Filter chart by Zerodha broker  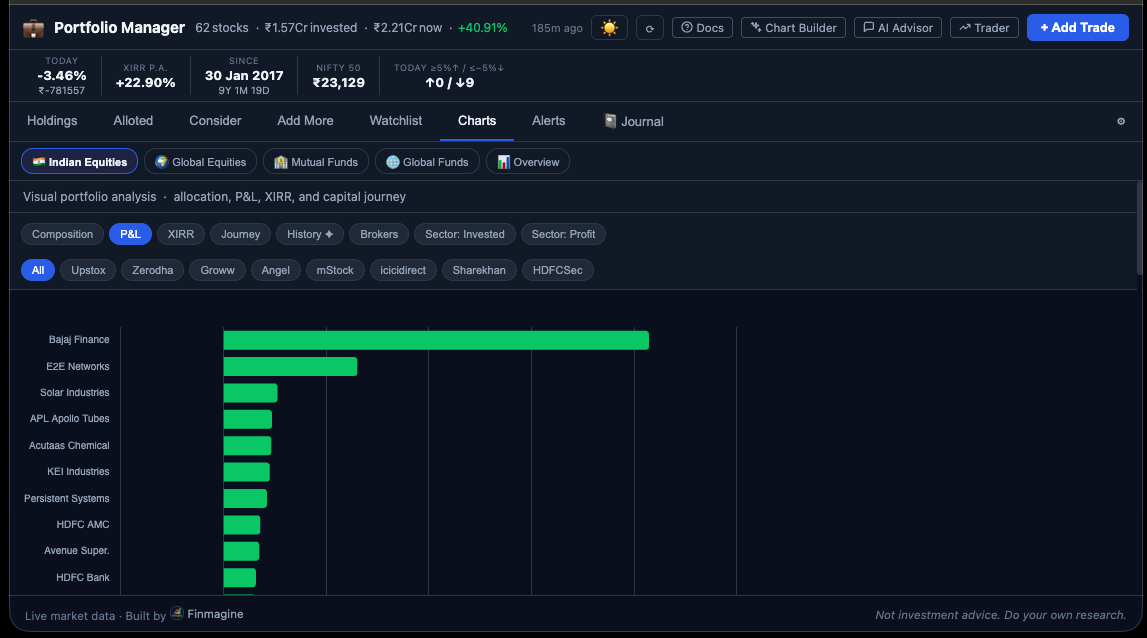point(152,270)
